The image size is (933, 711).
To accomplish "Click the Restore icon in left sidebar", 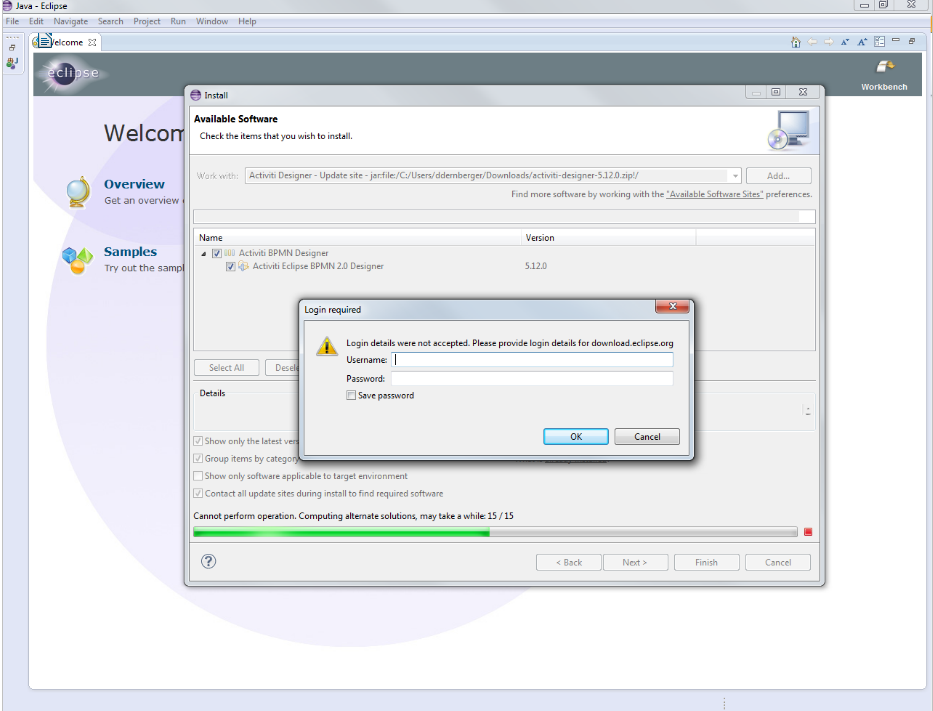I will pos(12,47).
